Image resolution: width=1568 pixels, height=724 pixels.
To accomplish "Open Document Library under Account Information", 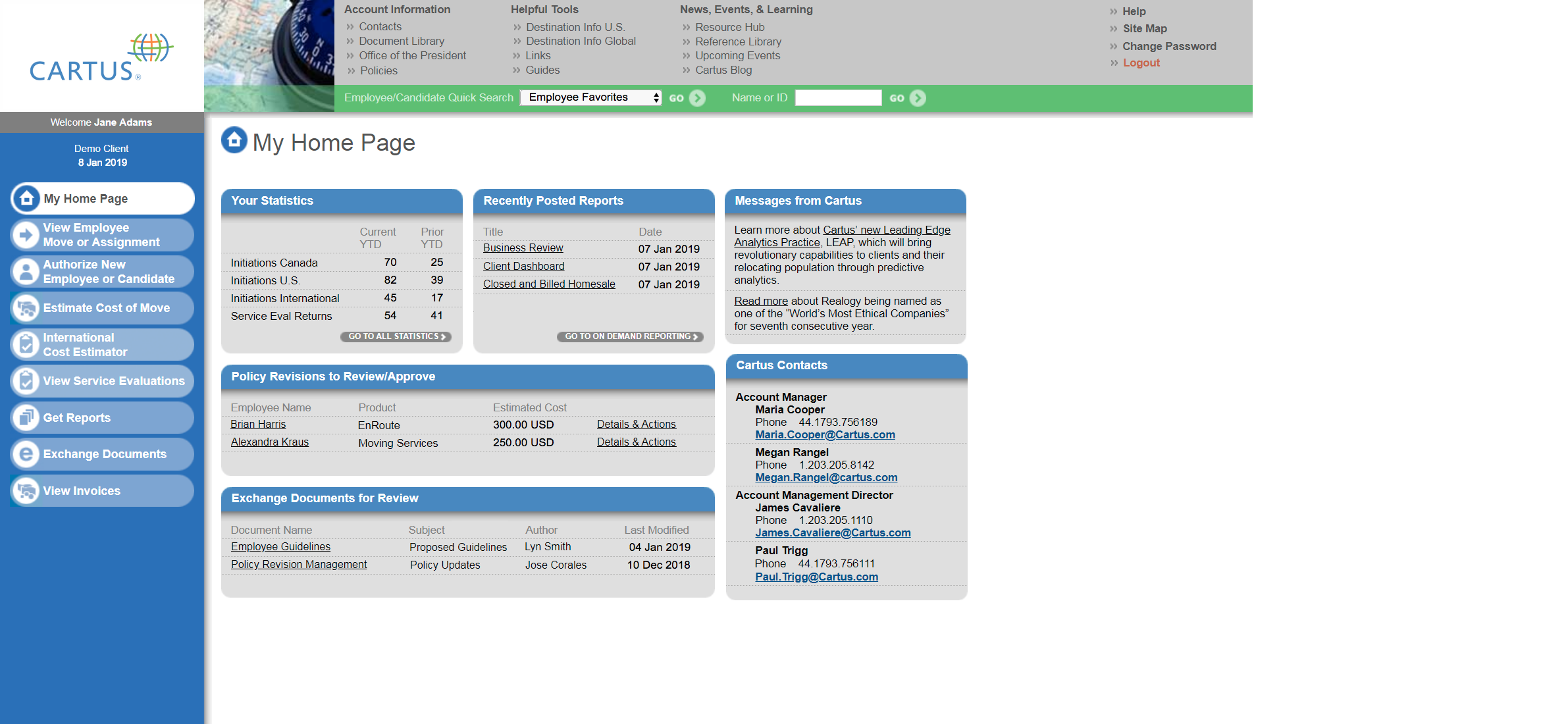I will coord(401,41).
